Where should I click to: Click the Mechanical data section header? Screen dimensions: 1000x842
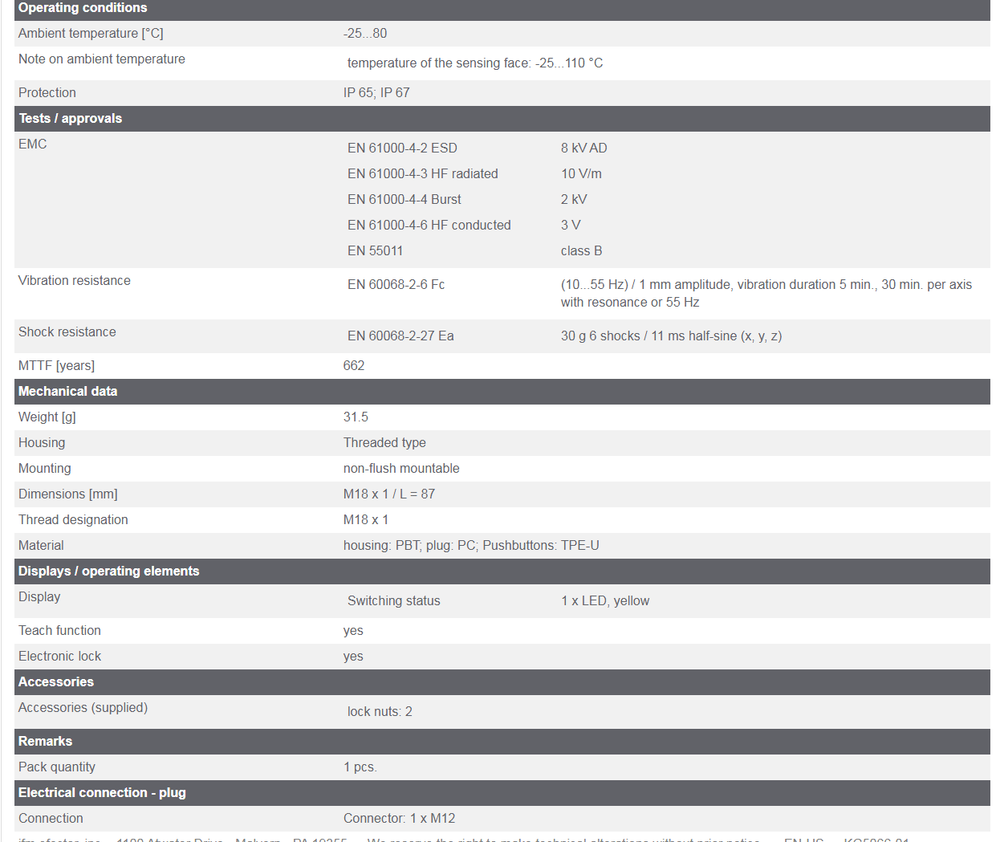click(x=68, y=391)
